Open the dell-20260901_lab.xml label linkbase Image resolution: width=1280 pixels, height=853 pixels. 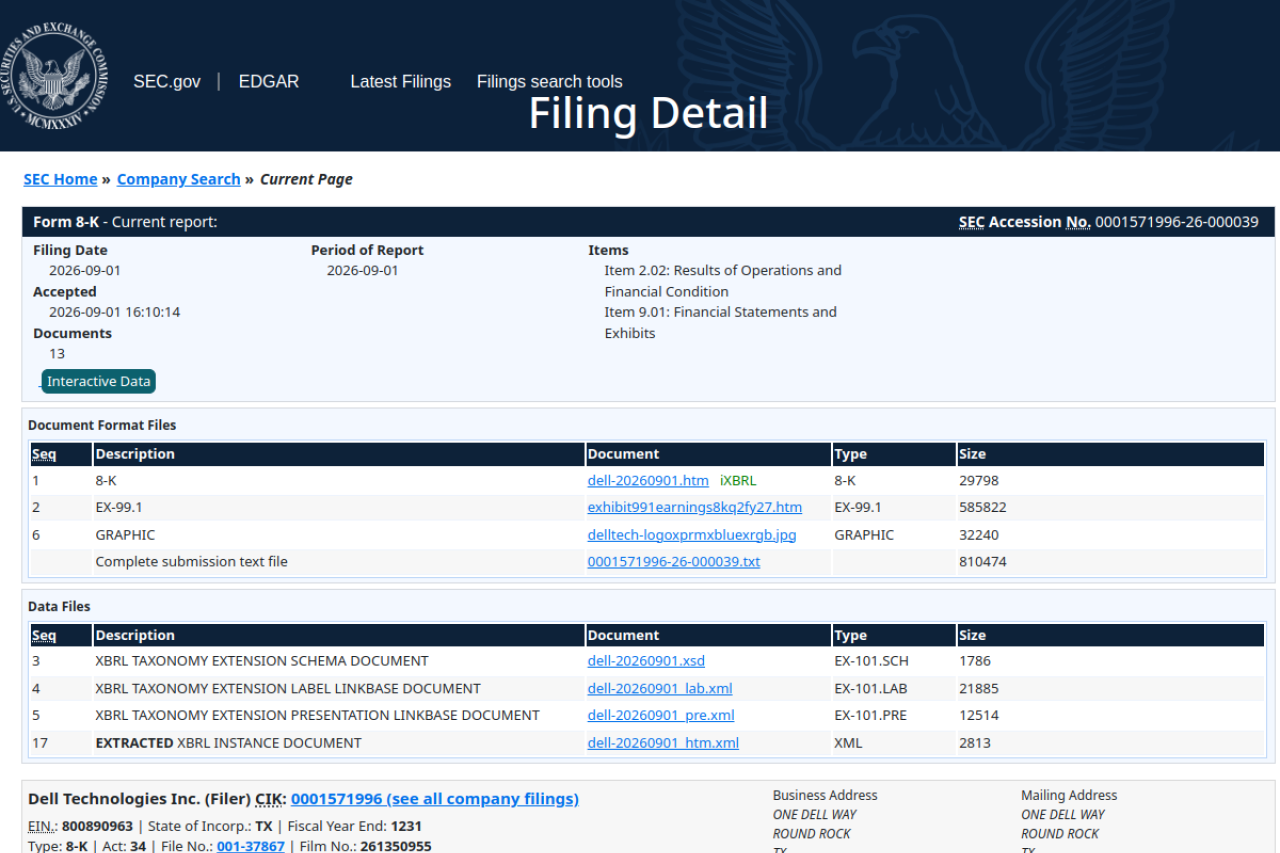tap(660, 689)
